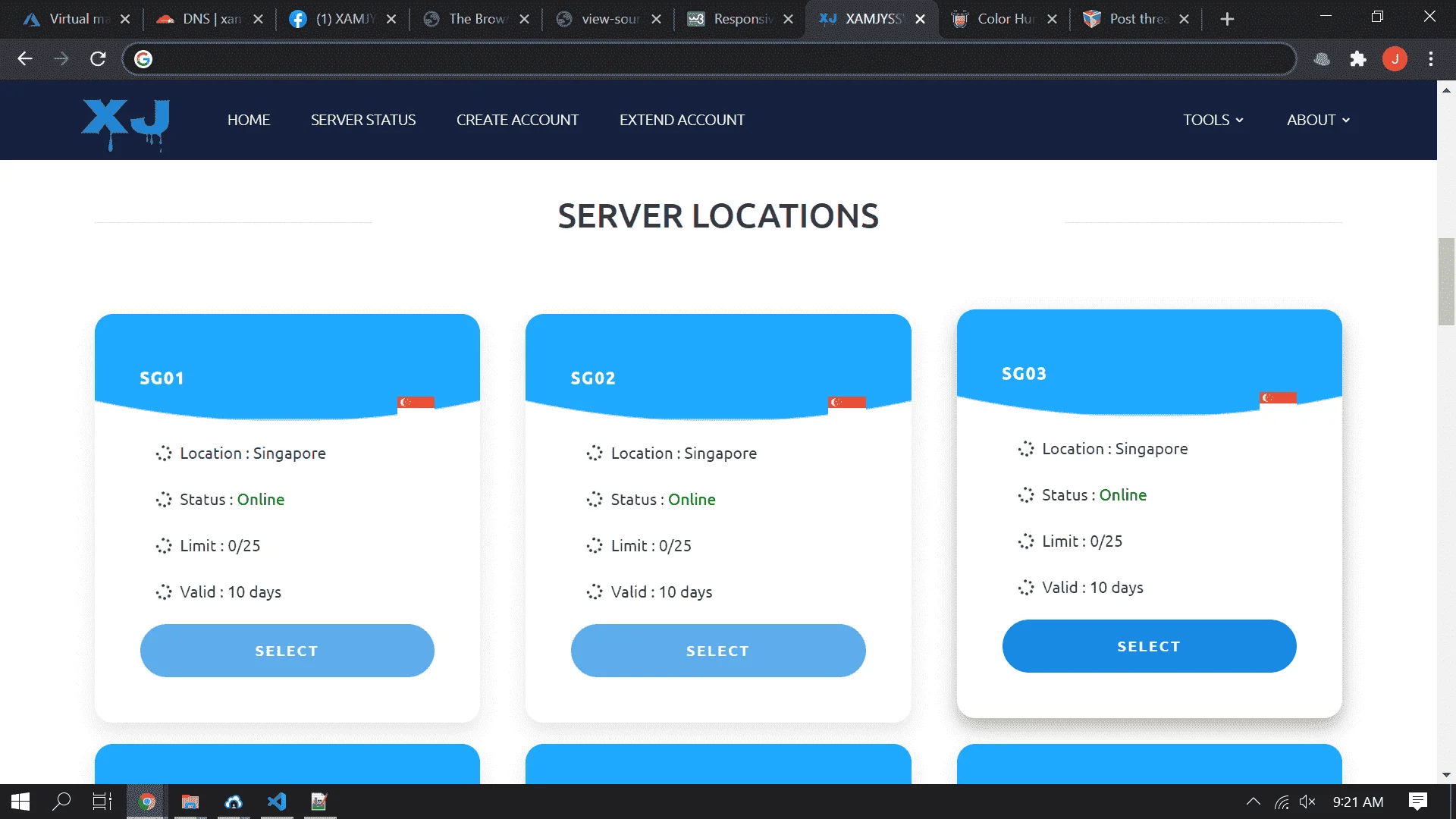Click the Singapore flag on SG03 card
Screen dimensions: 1456x819
(1278, 398)
